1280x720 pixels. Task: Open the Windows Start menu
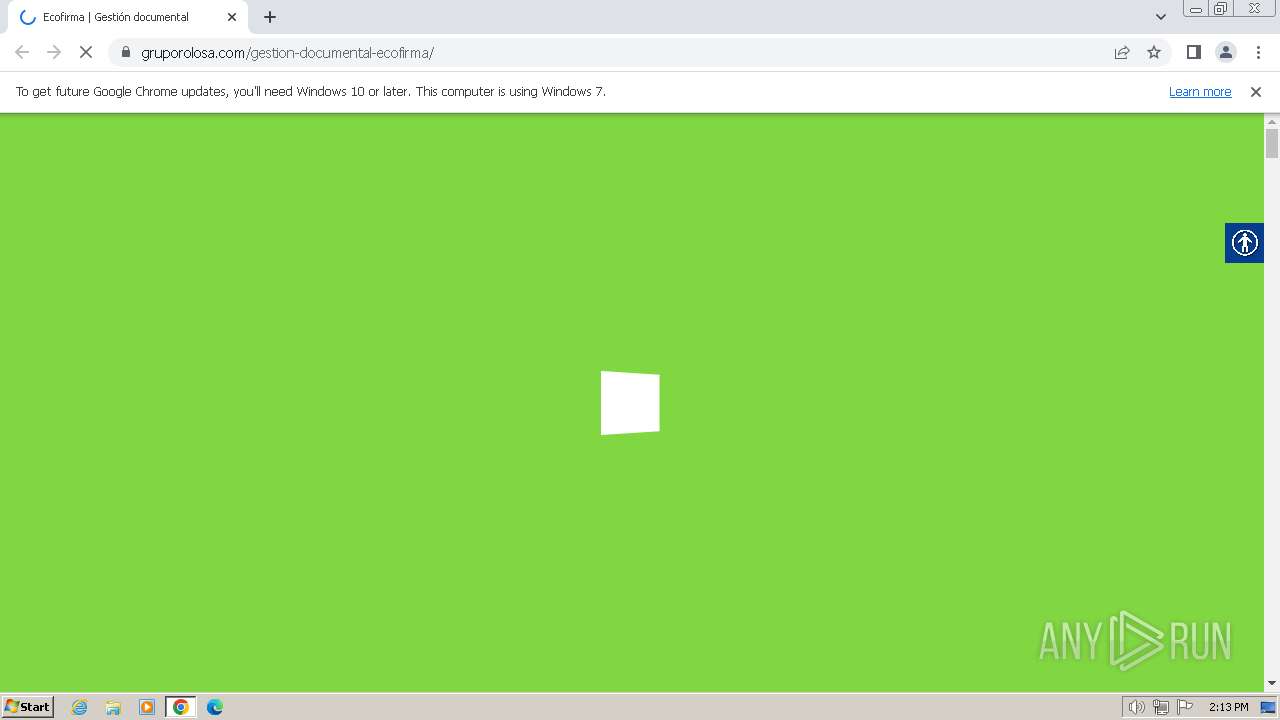[x=28, y=706]
